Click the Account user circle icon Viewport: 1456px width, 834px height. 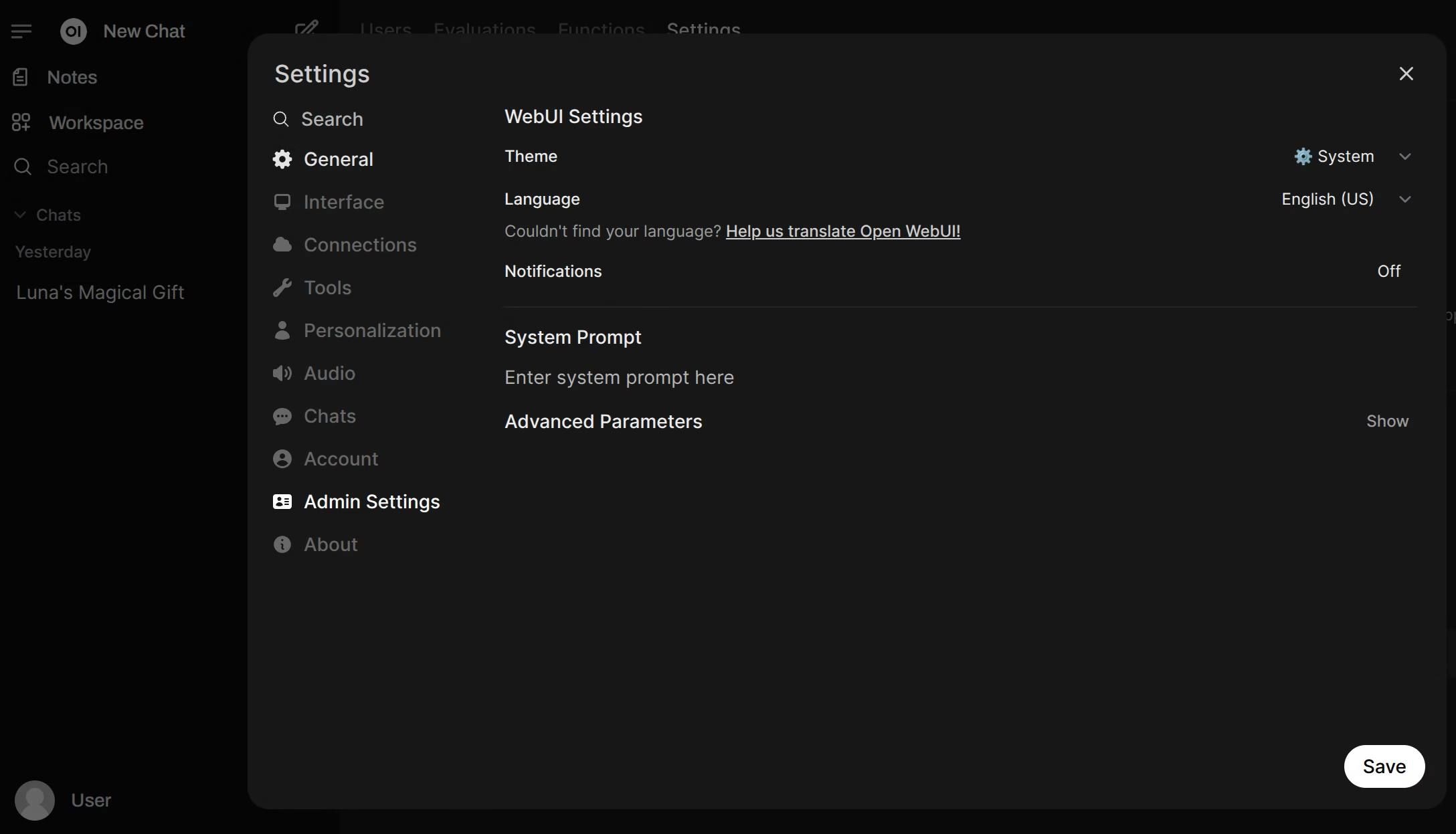tap(282, 459)
